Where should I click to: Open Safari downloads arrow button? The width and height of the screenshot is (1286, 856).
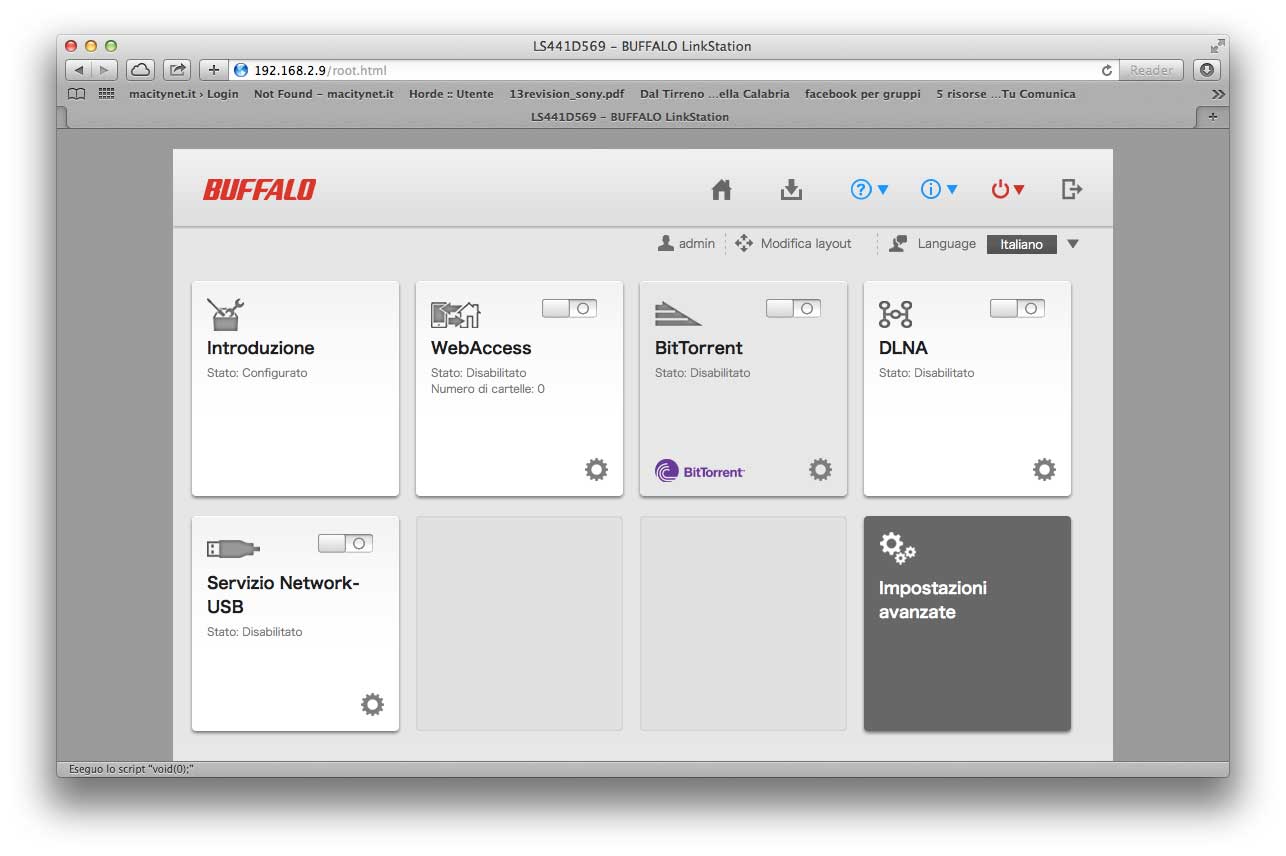(x=1207, y=70)
